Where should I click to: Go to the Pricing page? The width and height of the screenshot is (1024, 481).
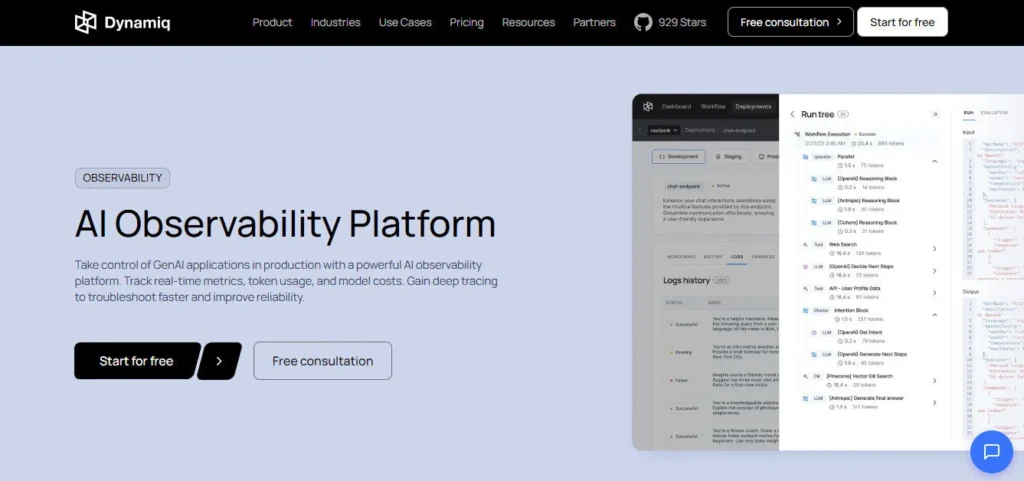click(467, 22)
